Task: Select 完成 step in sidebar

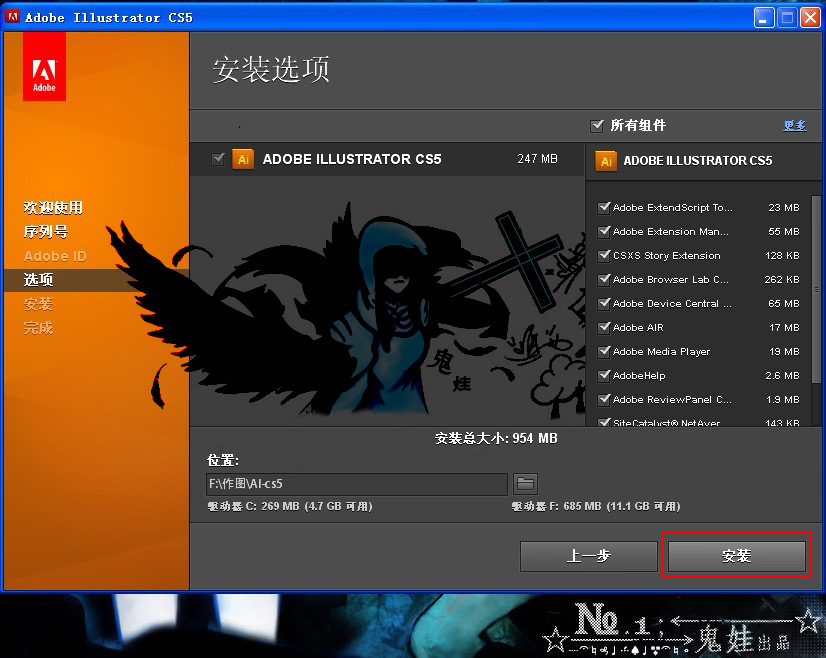Action: coord(38,328)
